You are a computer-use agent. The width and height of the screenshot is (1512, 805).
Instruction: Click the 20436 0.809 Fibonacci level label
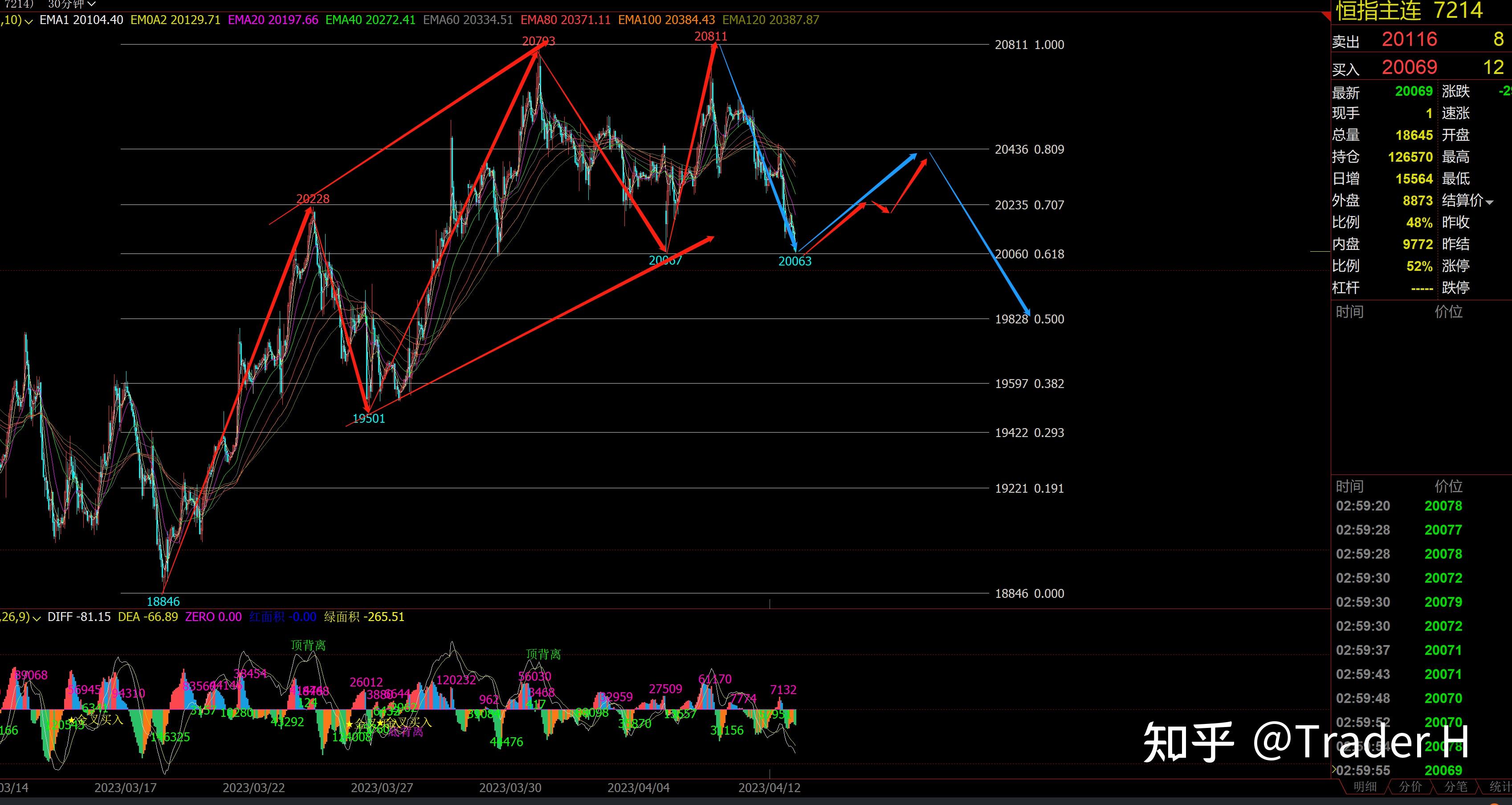1030,149
